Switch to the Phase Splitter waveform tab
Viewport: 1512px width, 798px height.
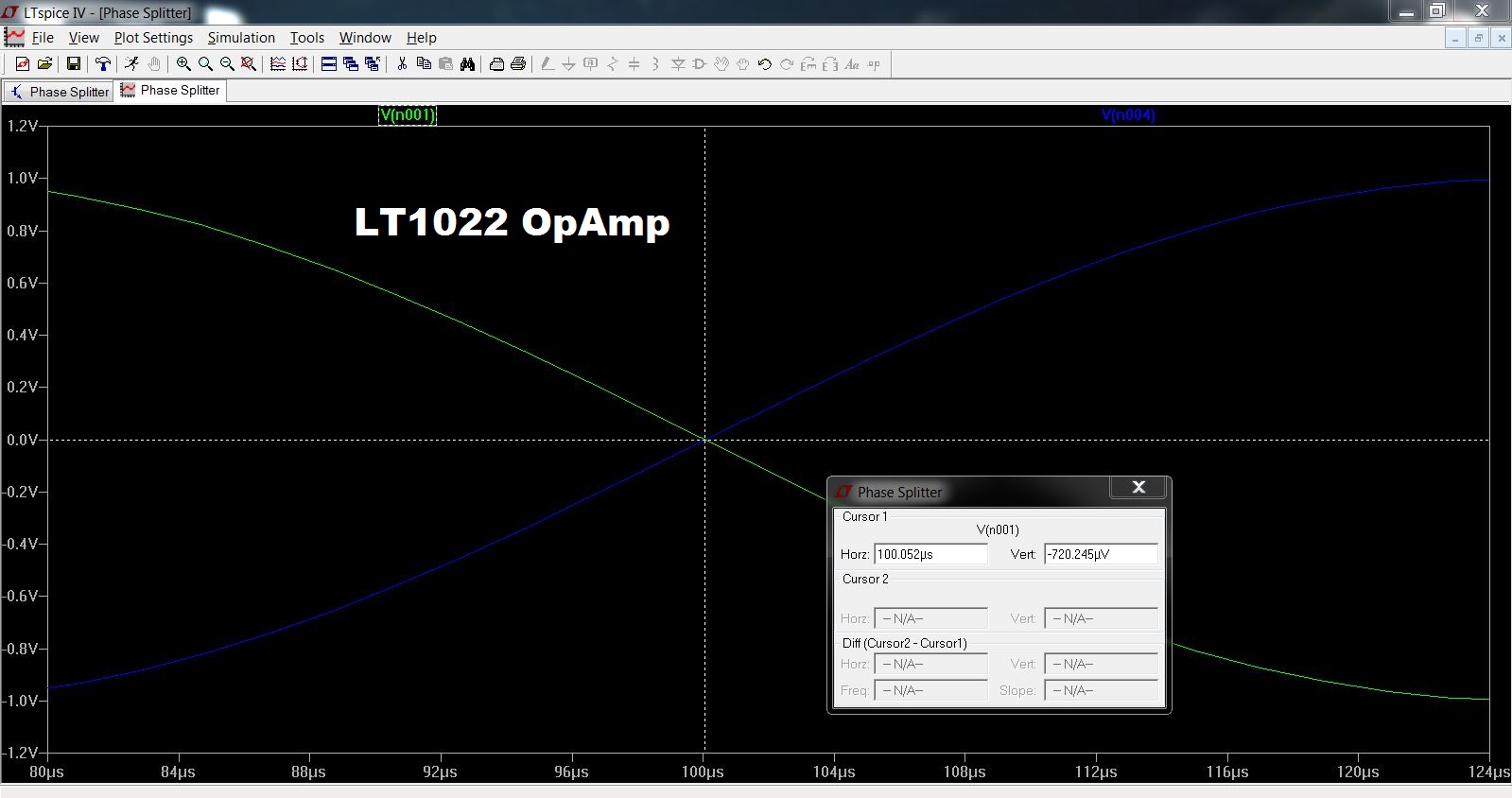click(x=170, y=90)
